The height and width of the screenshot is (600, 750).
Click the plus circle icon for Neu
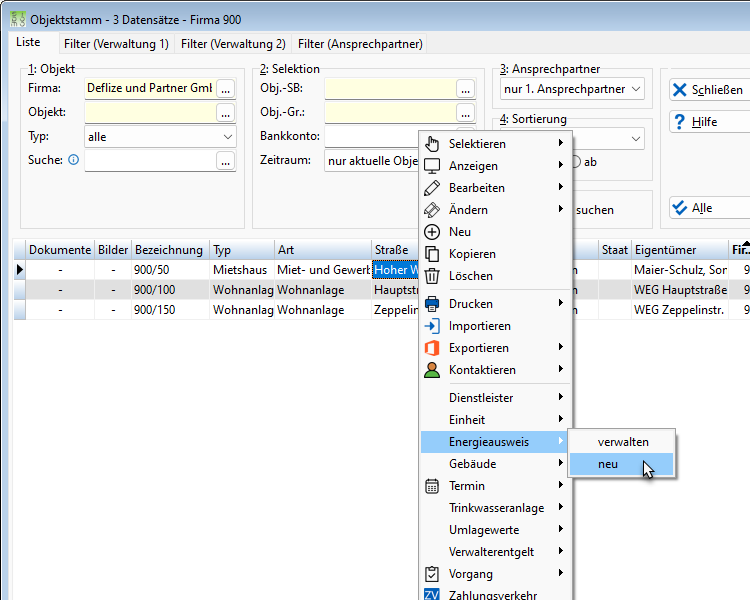click(432, 232)
